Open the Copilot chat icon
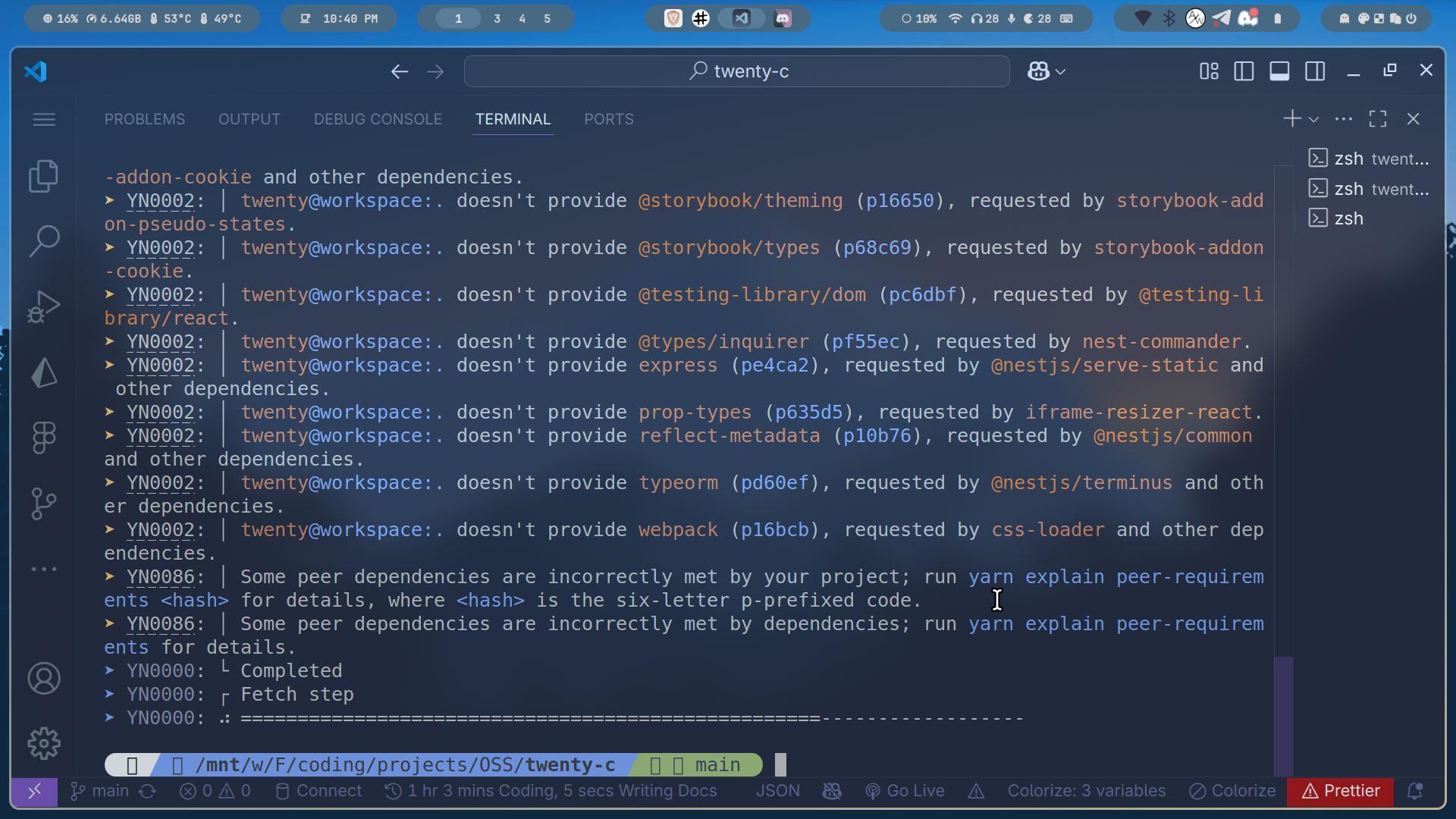 [x=1038, y=71]
